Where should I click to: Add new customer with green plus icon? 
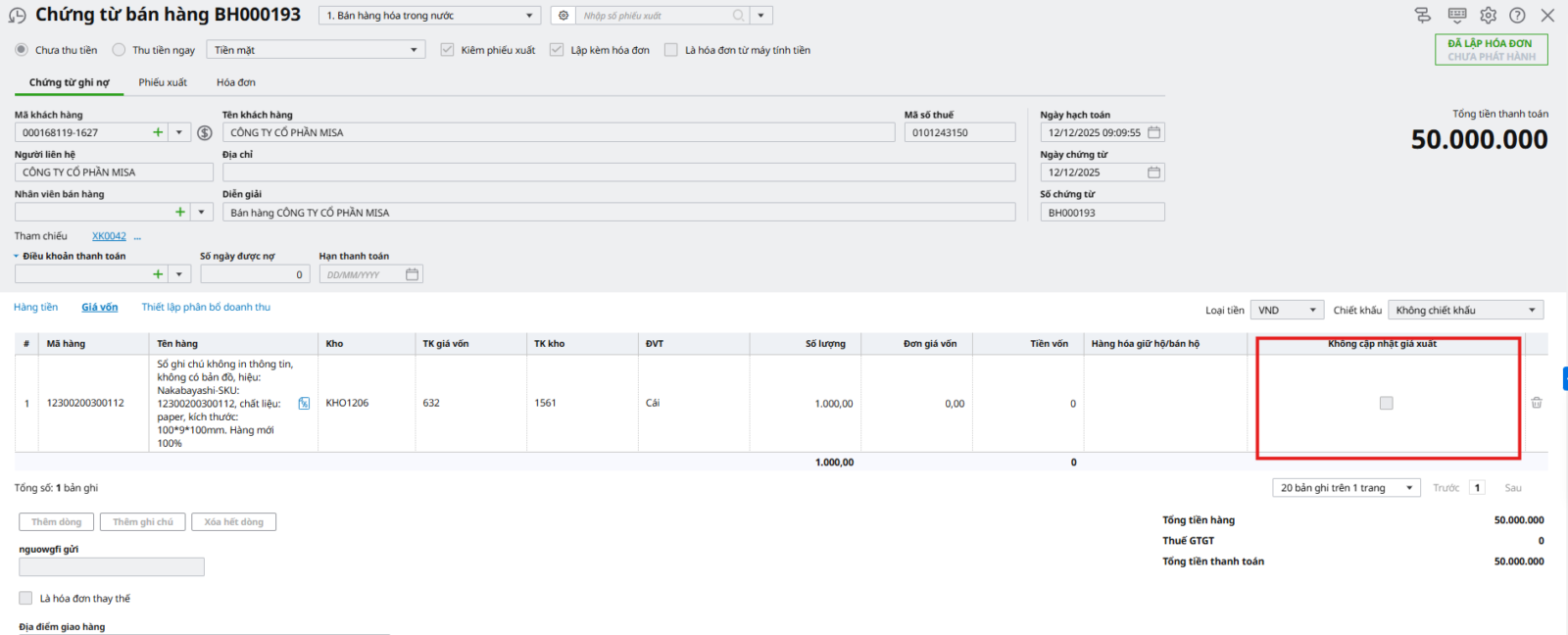158,132
